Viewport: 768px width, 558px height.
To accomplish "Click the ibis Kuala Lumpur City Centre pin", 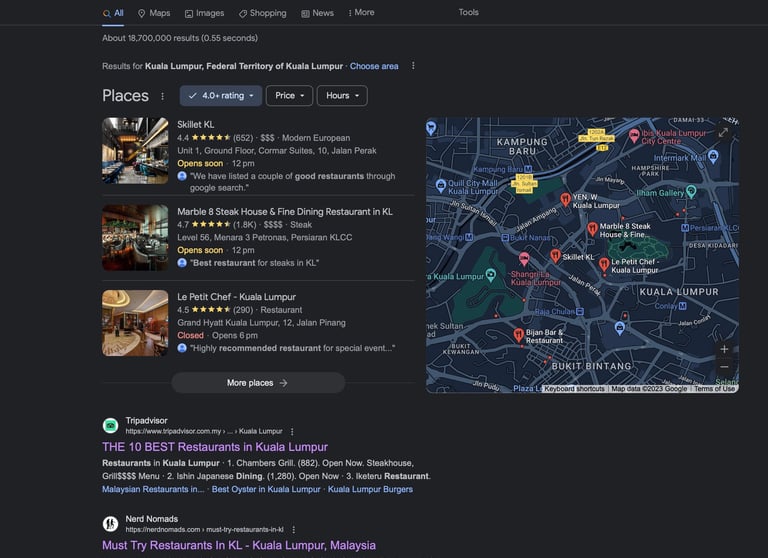I will click(x=634, y=135).
